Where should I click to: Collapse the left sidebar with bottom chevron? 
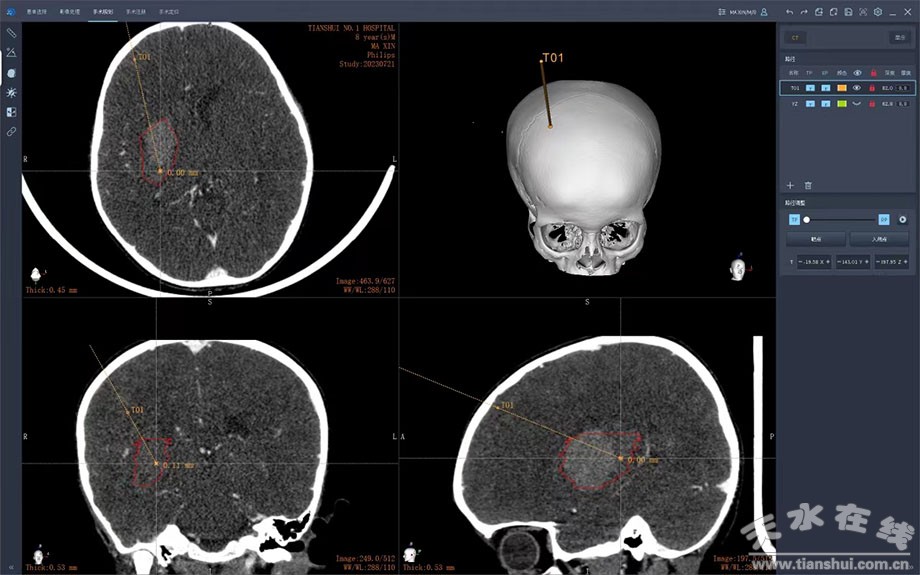point(11,566)
